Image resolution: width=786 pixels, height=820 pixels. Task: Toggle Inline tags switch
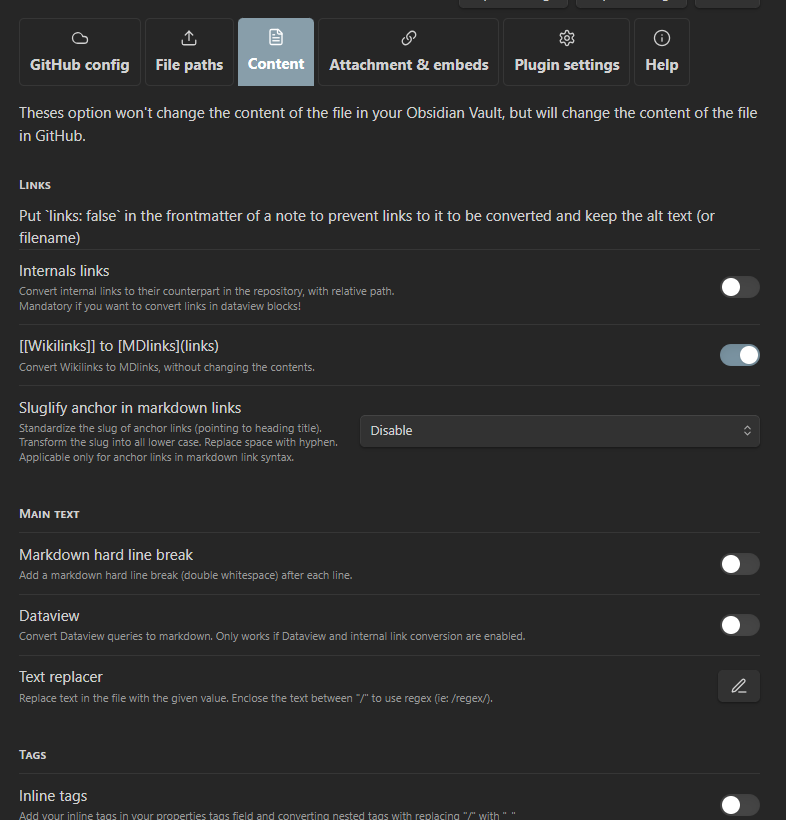click(739, 805)
